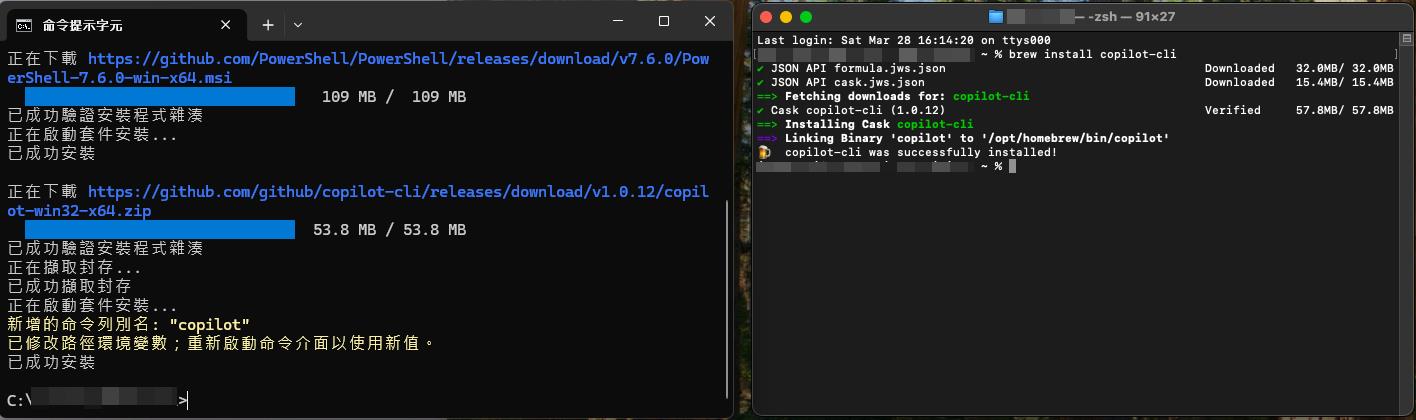
Task: Open a new terminal tab
Action: (268, 24)
